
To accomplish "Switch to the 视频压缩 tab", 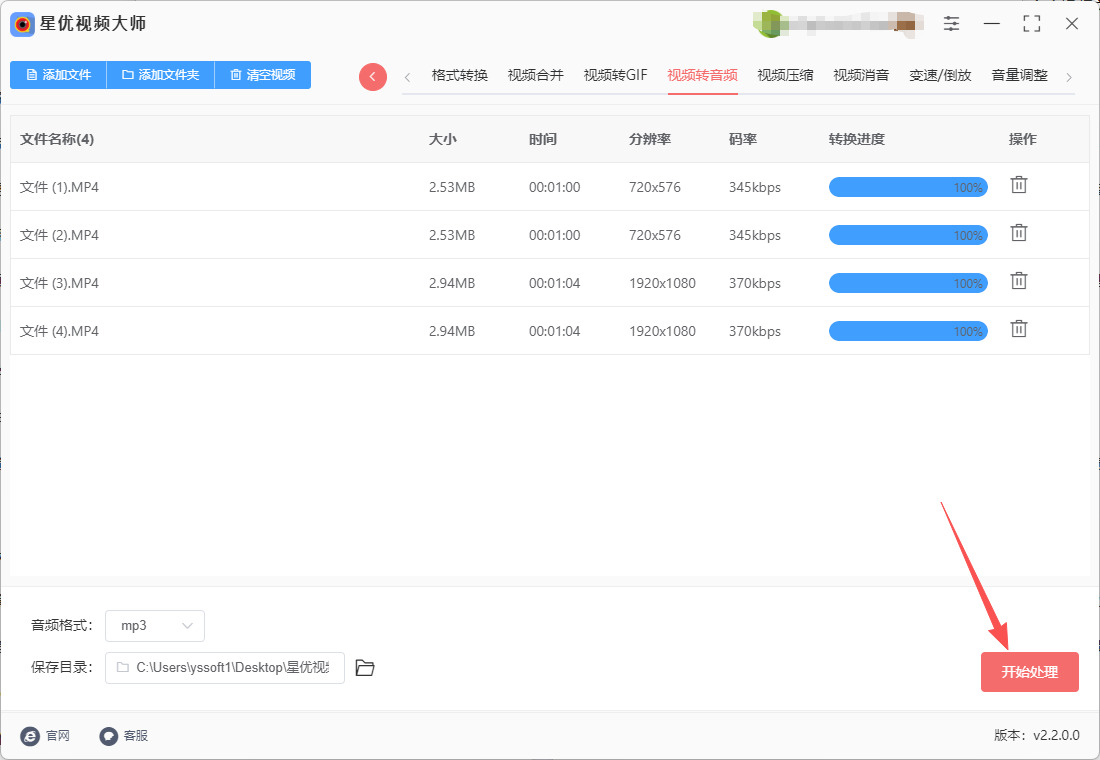I will (x=785, y=76).
